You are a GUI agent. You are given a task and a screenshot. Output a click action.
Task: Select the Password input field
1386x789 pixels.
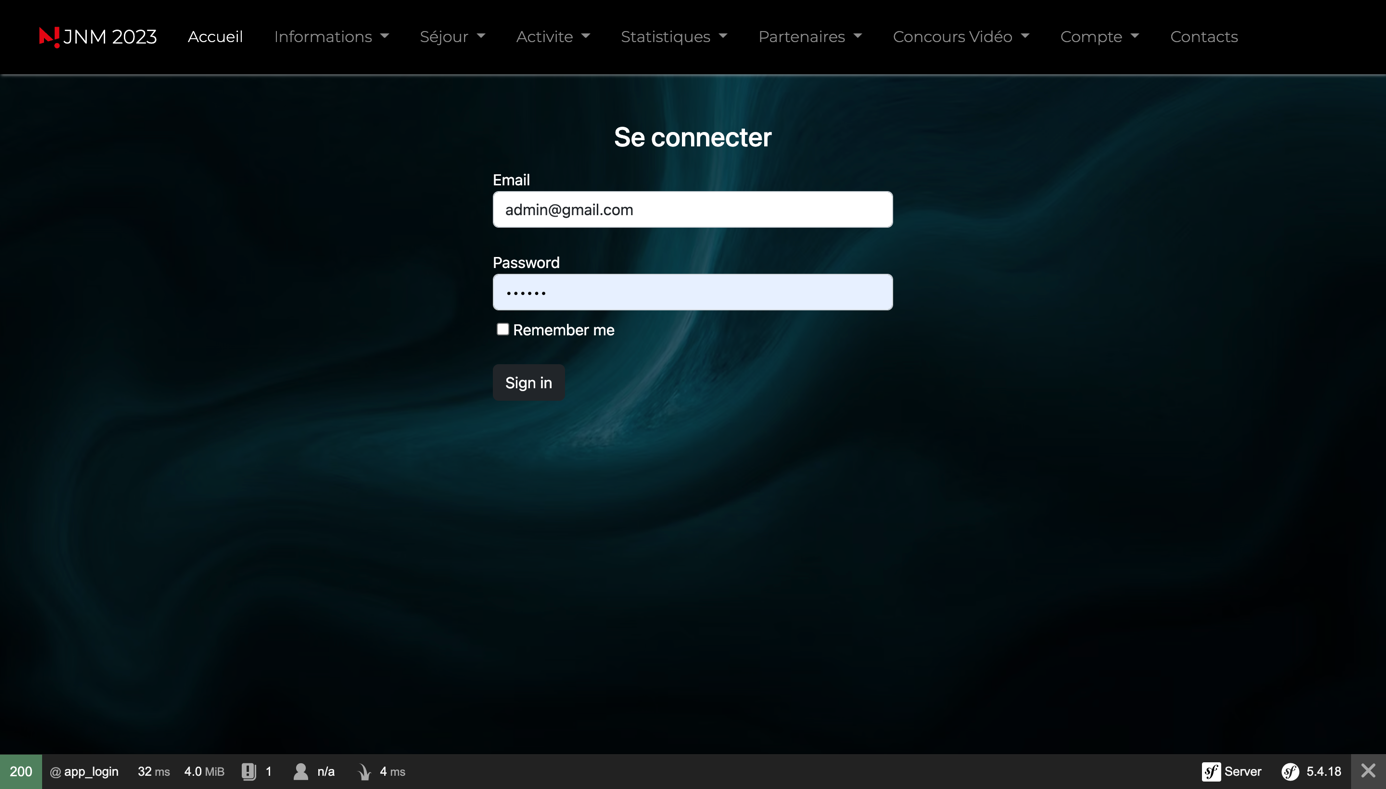pos(692,291)
